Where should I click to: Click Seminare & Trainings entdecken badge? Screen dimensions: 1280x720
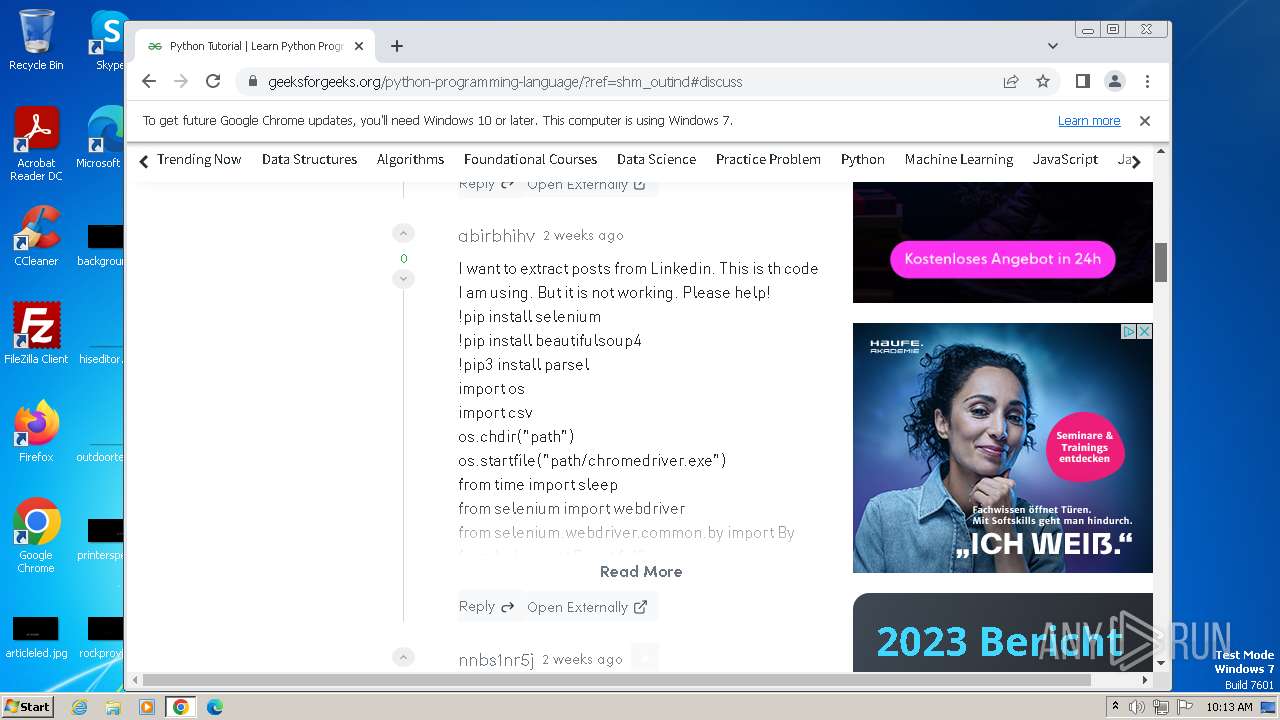[x=1084, y=447]
